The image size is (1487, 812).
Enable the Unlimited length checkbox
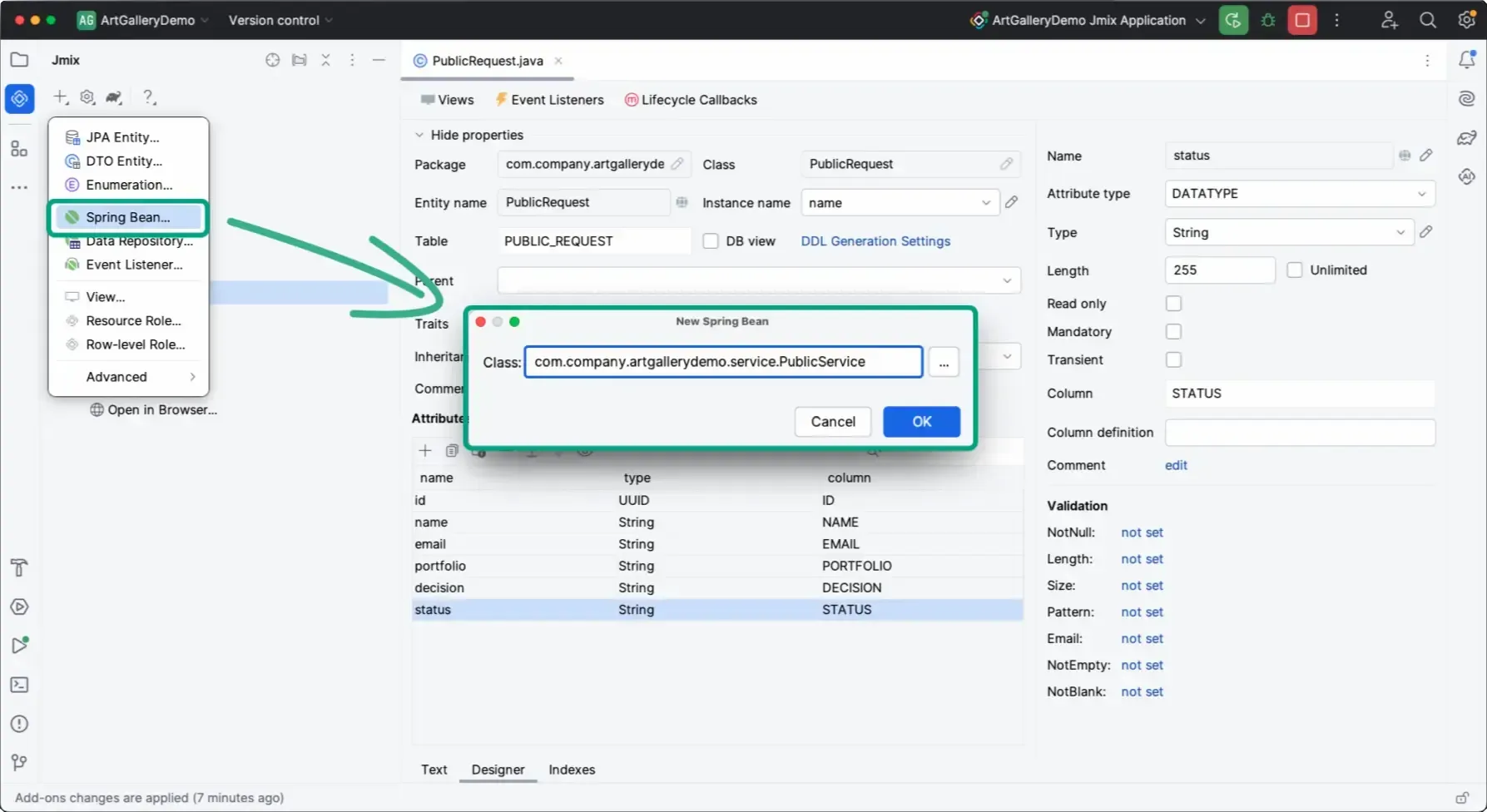(1295, 270)
